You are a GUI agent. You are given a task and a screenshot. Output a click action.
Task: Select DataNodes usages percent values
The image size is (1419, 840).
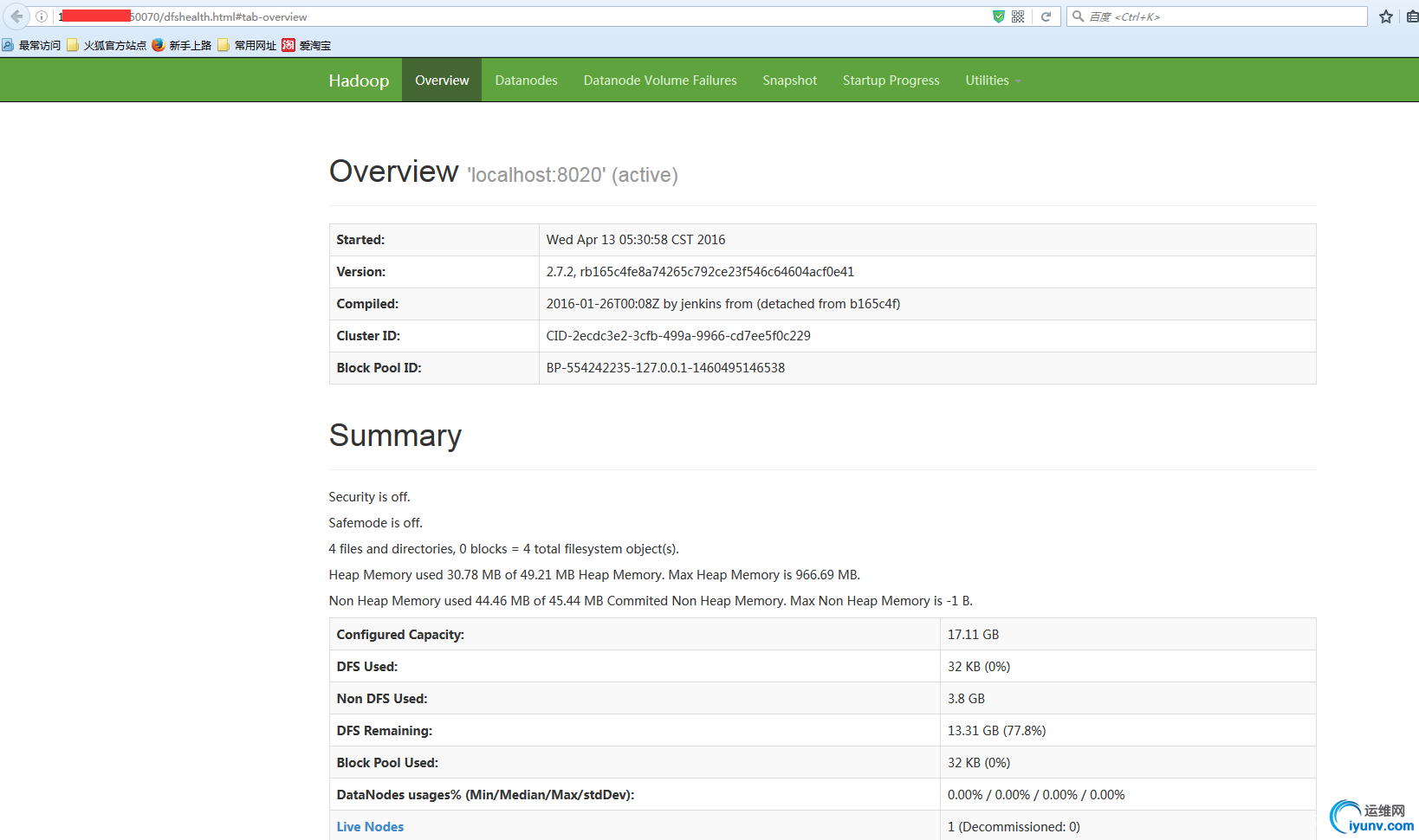pos(1036,795)
